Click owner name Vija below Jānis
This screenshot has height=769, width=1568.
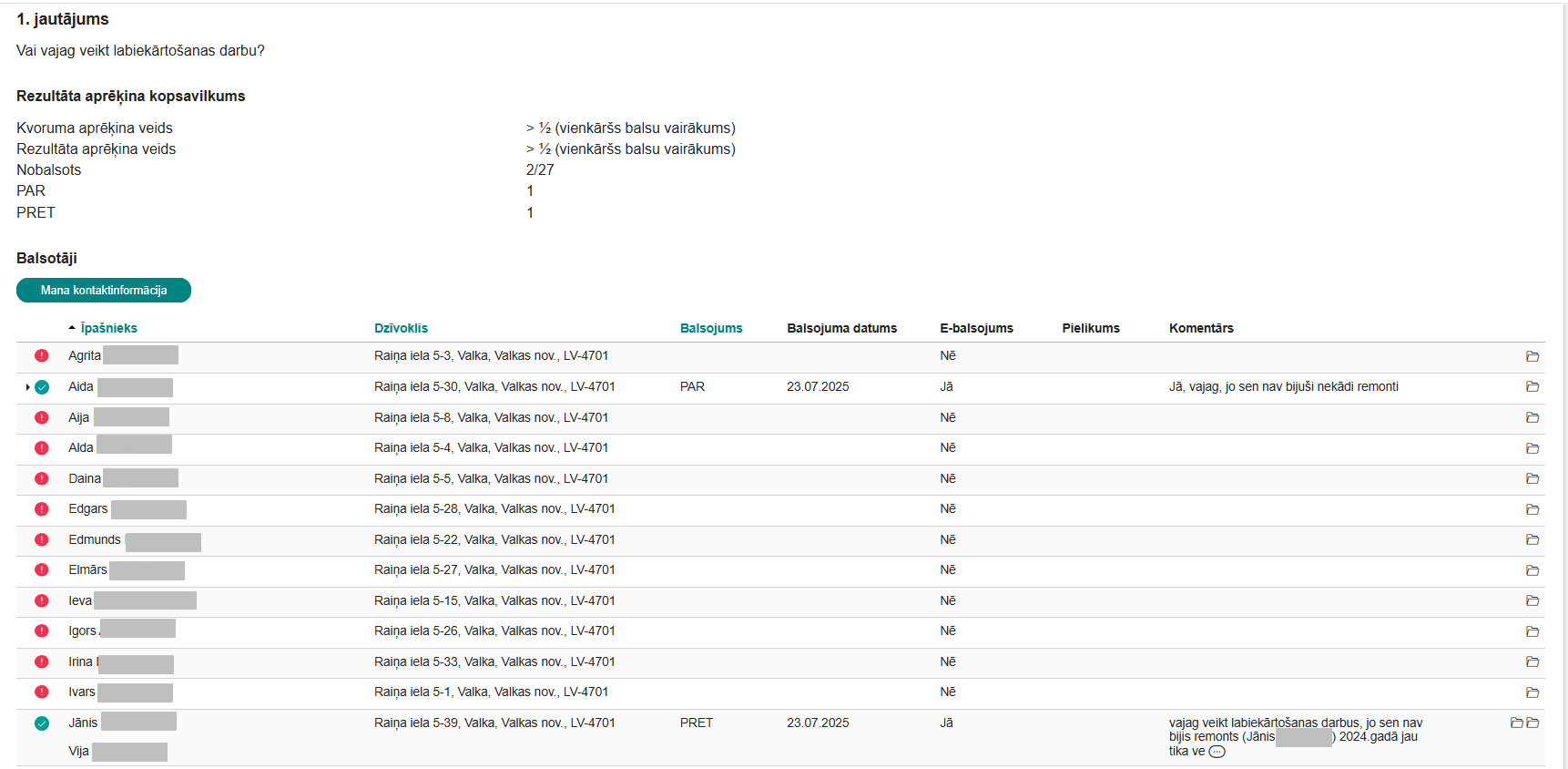tap(78, 752)
